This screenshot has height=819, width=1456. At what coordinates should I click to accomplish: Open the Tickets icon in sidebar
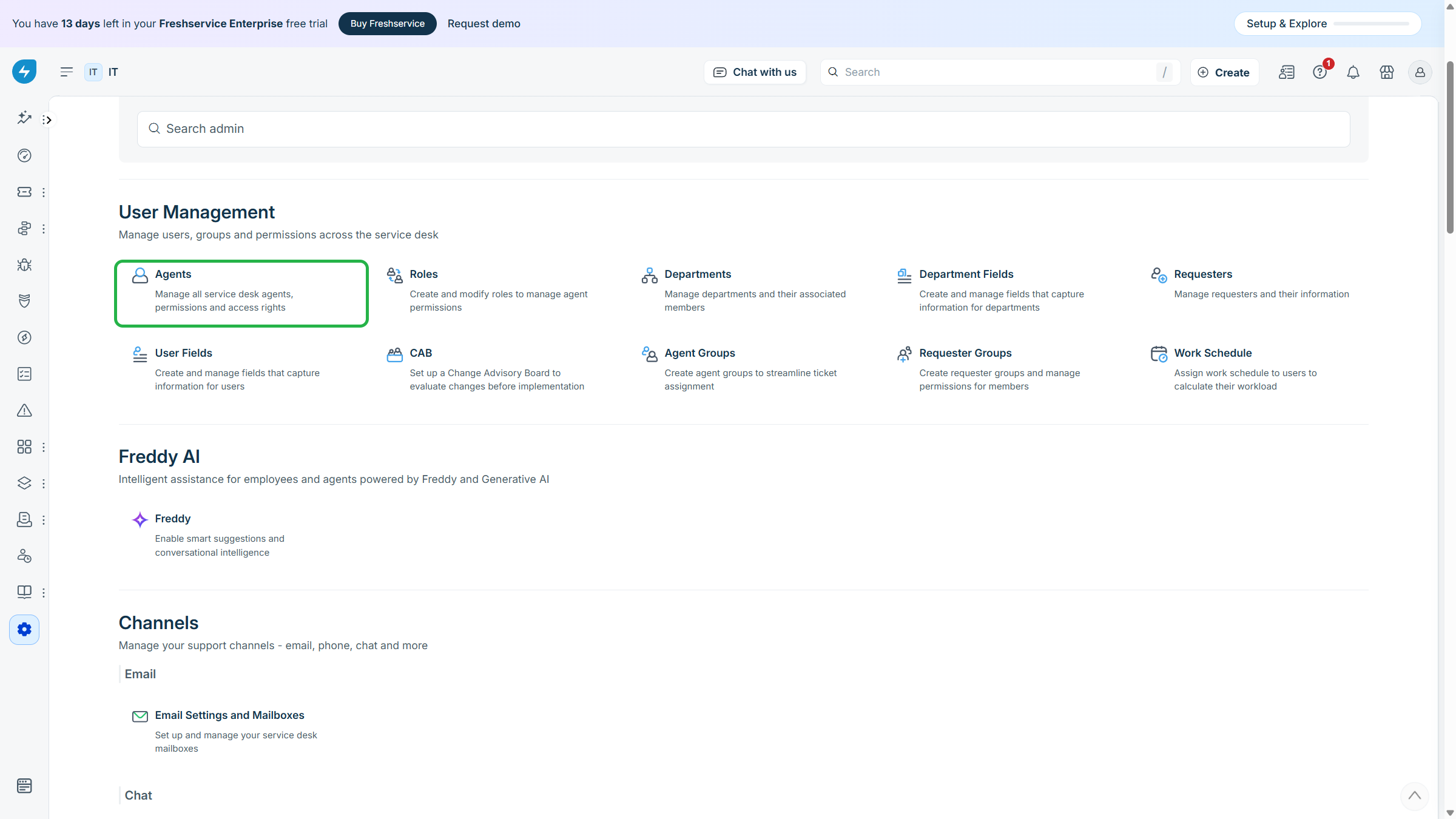24,192
